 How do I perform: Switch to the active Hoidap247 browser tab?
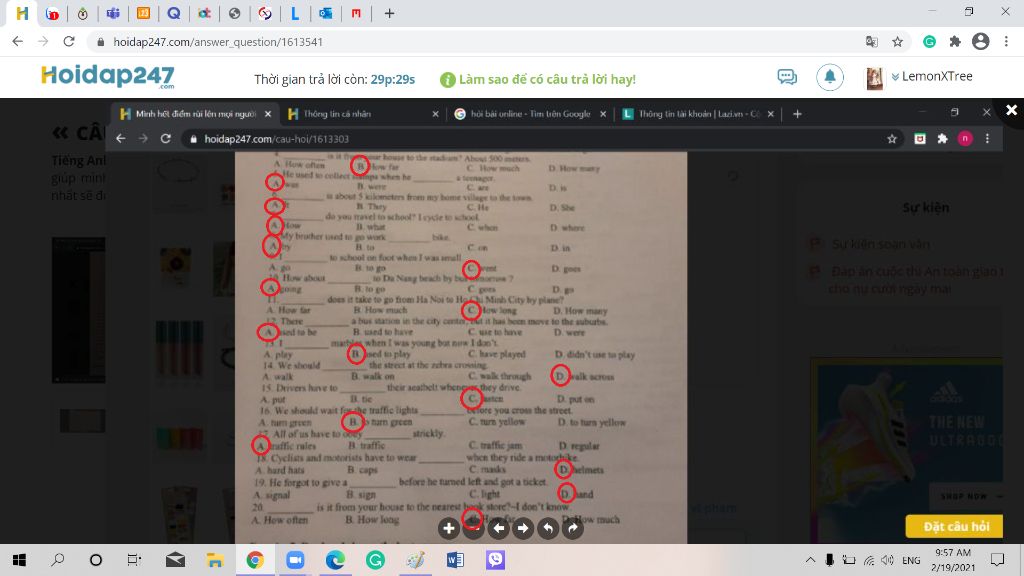click(22, 13)
